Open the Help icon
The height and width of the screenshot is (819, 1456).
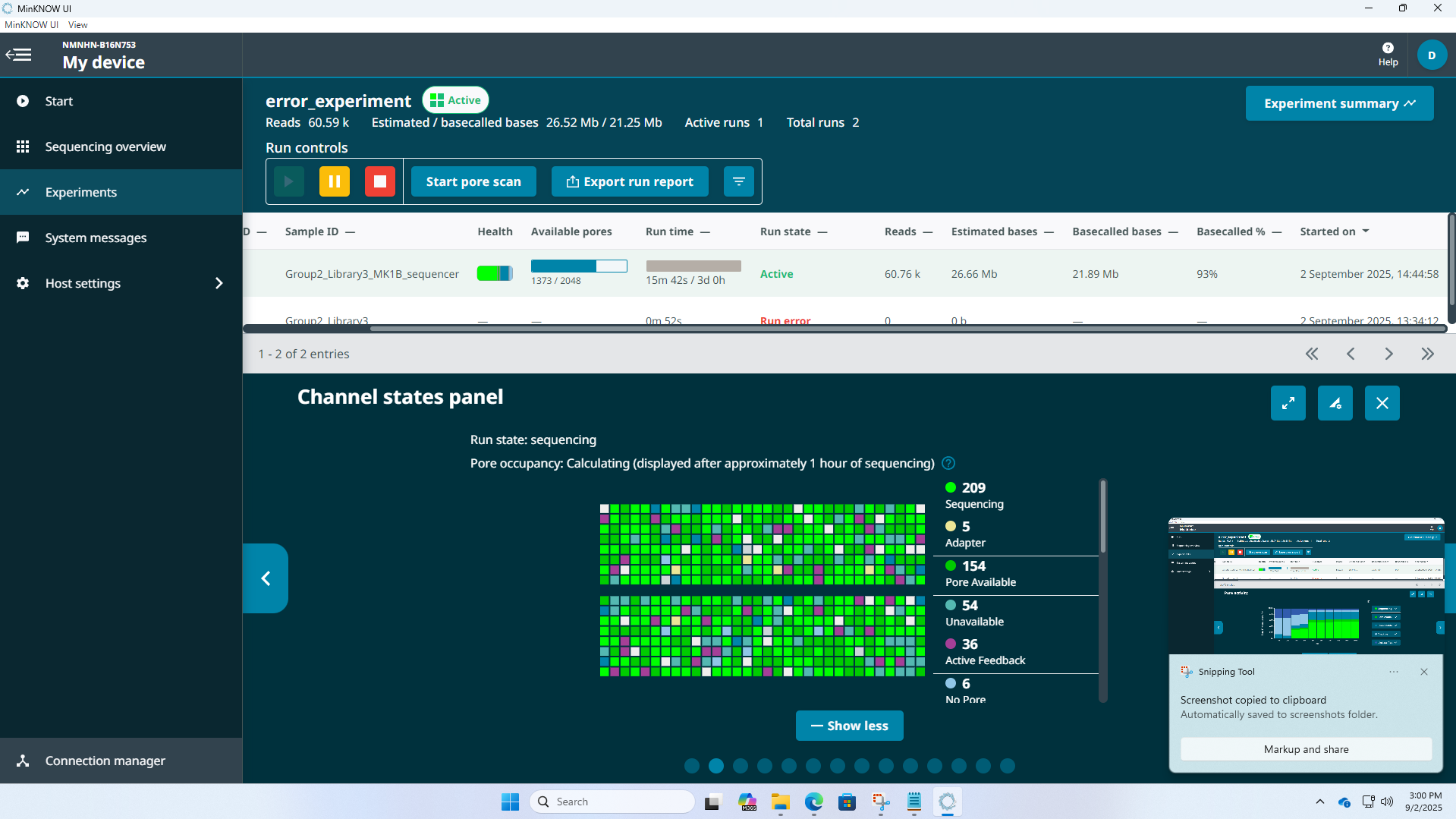click(x=1388, y=54)
